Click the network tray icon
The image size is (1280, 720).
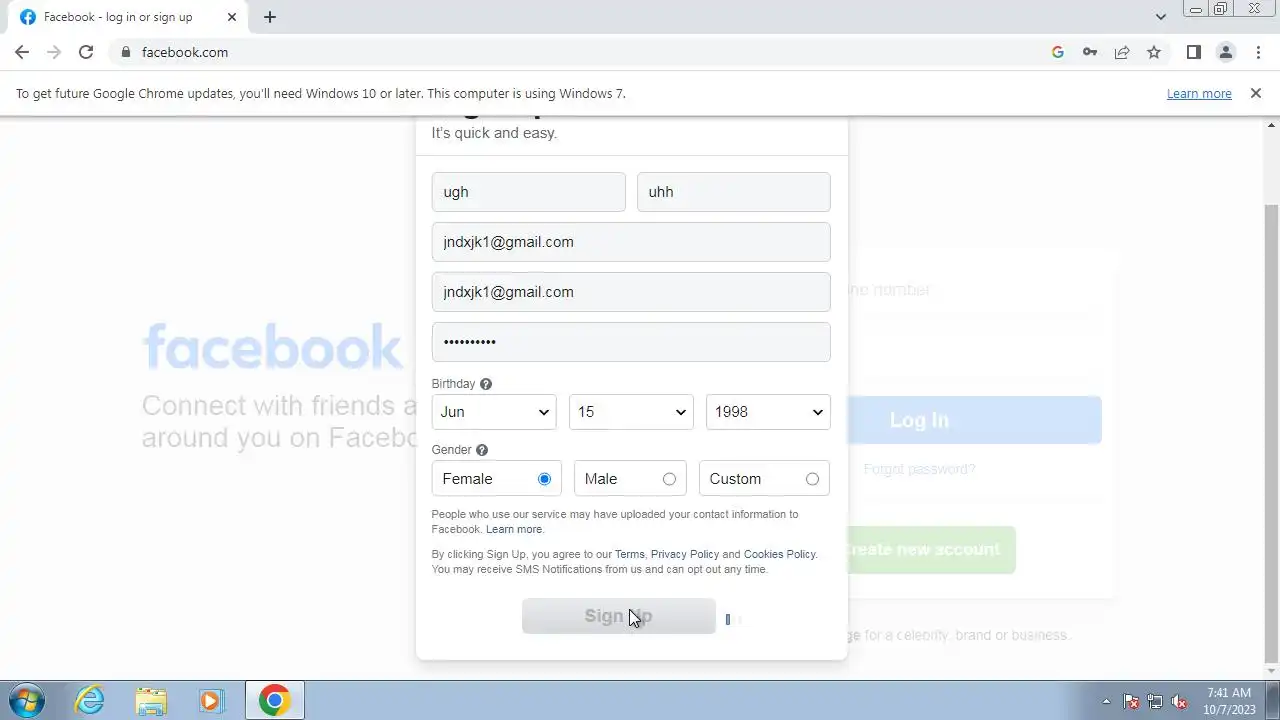1155,701
